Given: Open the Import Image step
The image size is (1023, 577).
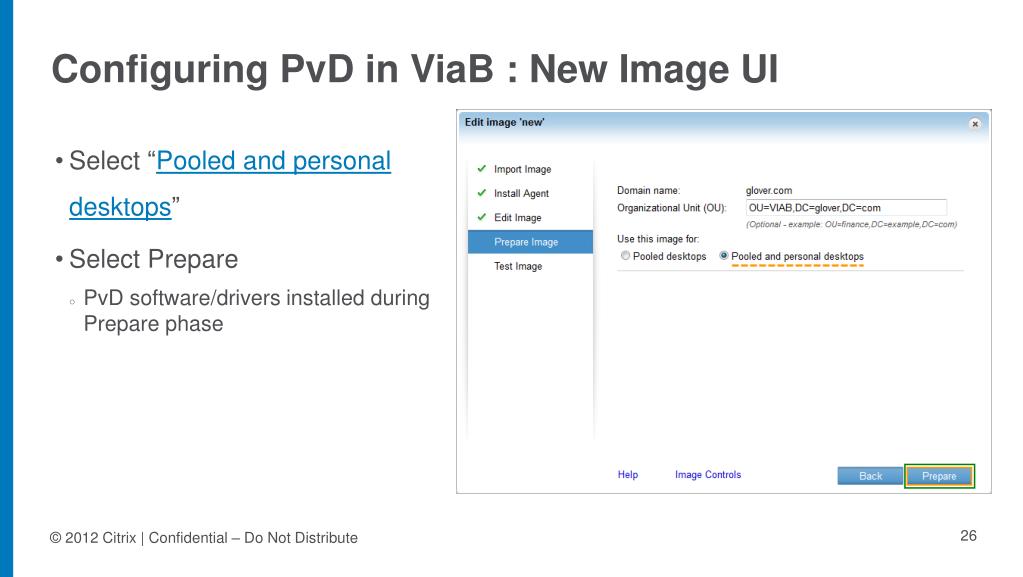Looking at the screenshot, I should click(523, 169).
